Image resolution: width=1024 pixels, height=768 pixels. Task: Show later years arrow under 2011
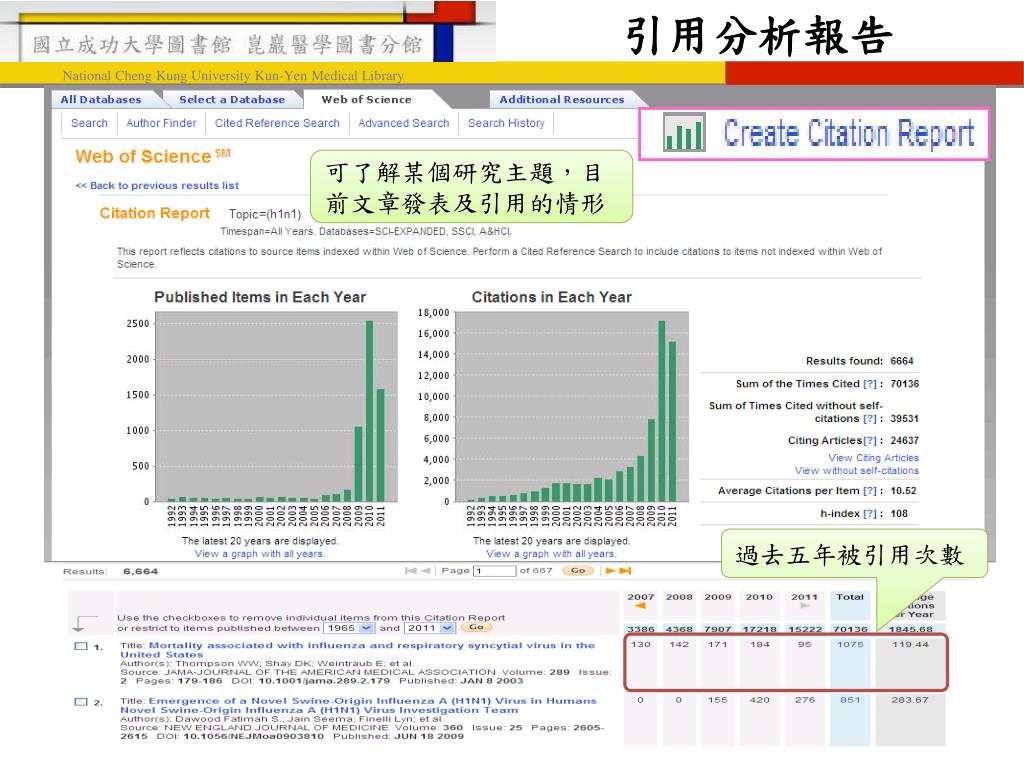[x=805, y=606]
